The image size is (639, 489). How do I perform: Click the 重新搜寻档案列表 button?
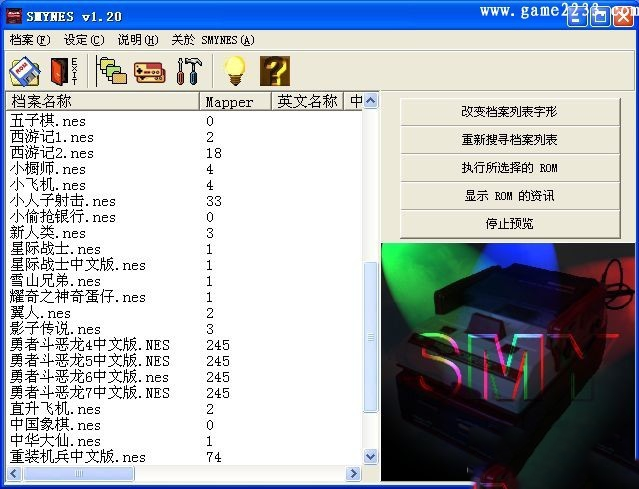[x=510, y=140]
